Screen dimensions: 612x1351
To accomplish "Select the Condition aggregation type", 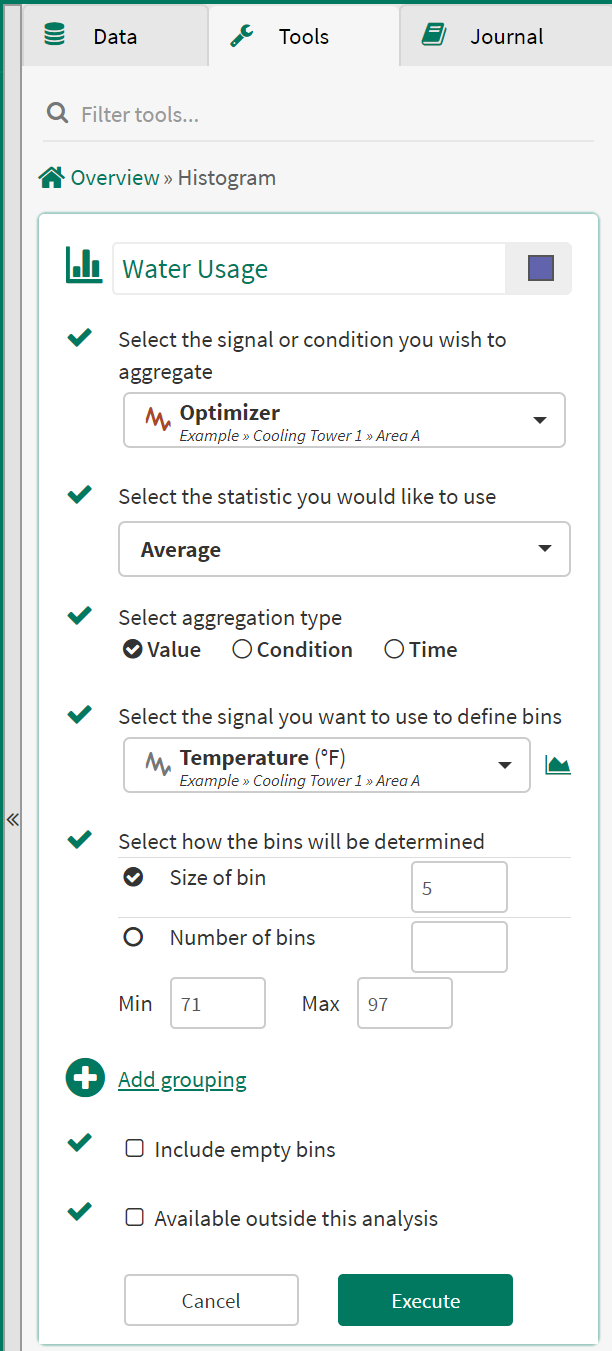I will click(242, 650).
